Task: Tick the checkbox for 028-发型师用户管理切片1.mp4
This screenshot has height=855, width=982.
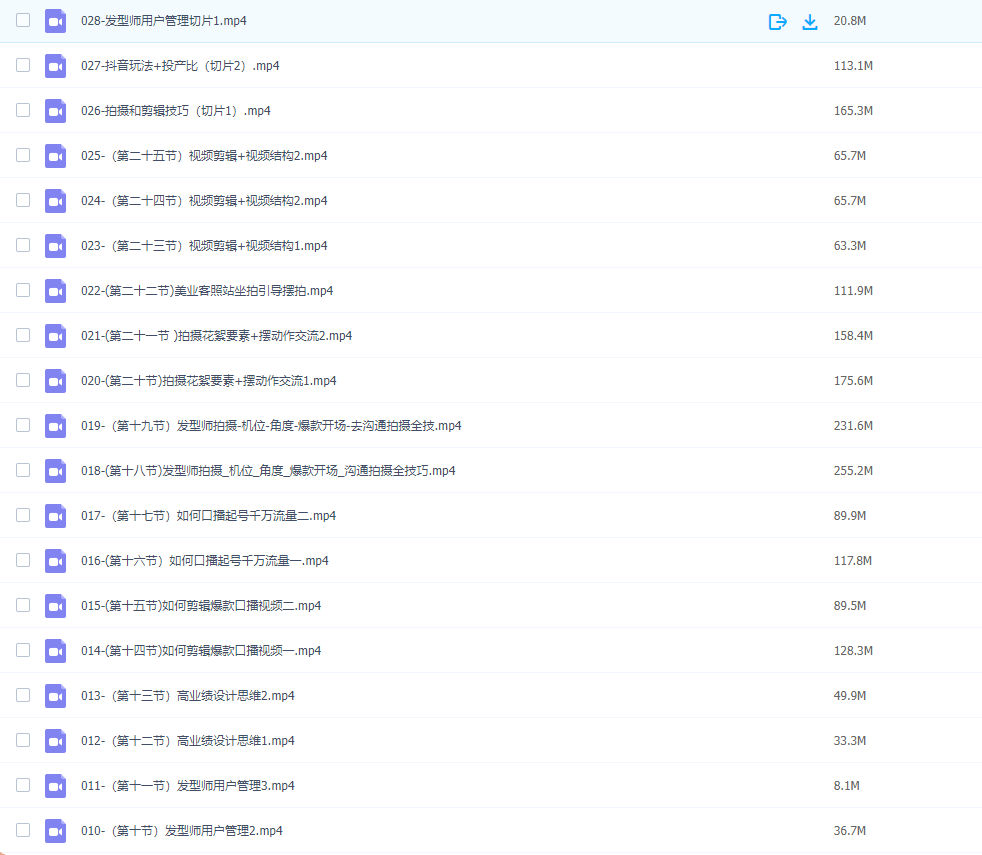Action: coord(23,20)
